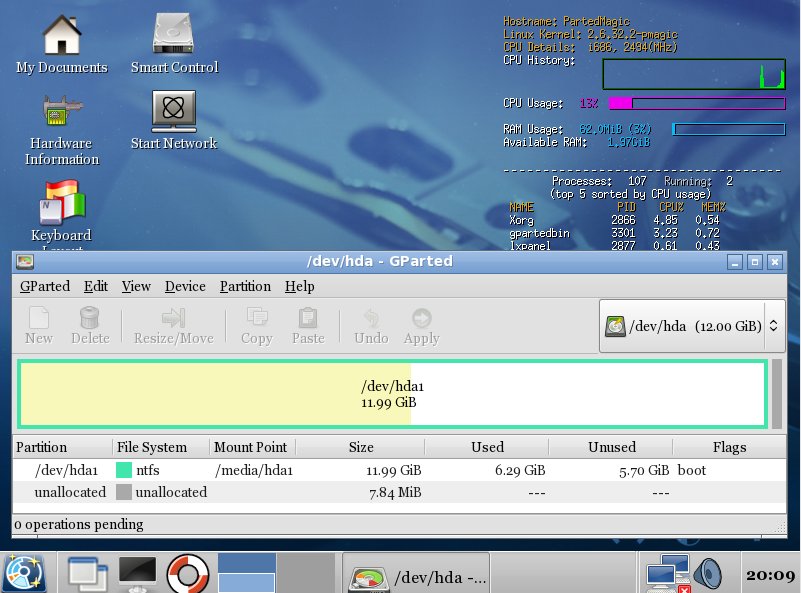Open the Smart Control desktop icon
802x593 pixels.
point(174,35)
